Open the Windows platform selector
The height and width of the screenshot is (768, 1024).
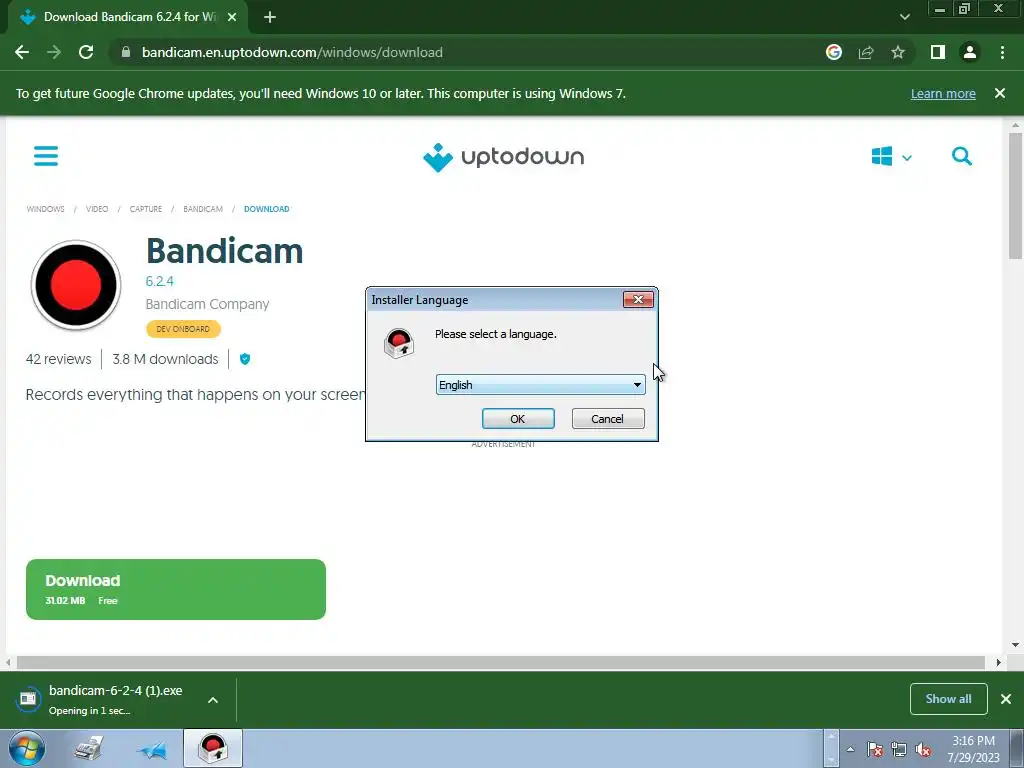[891, 157]
